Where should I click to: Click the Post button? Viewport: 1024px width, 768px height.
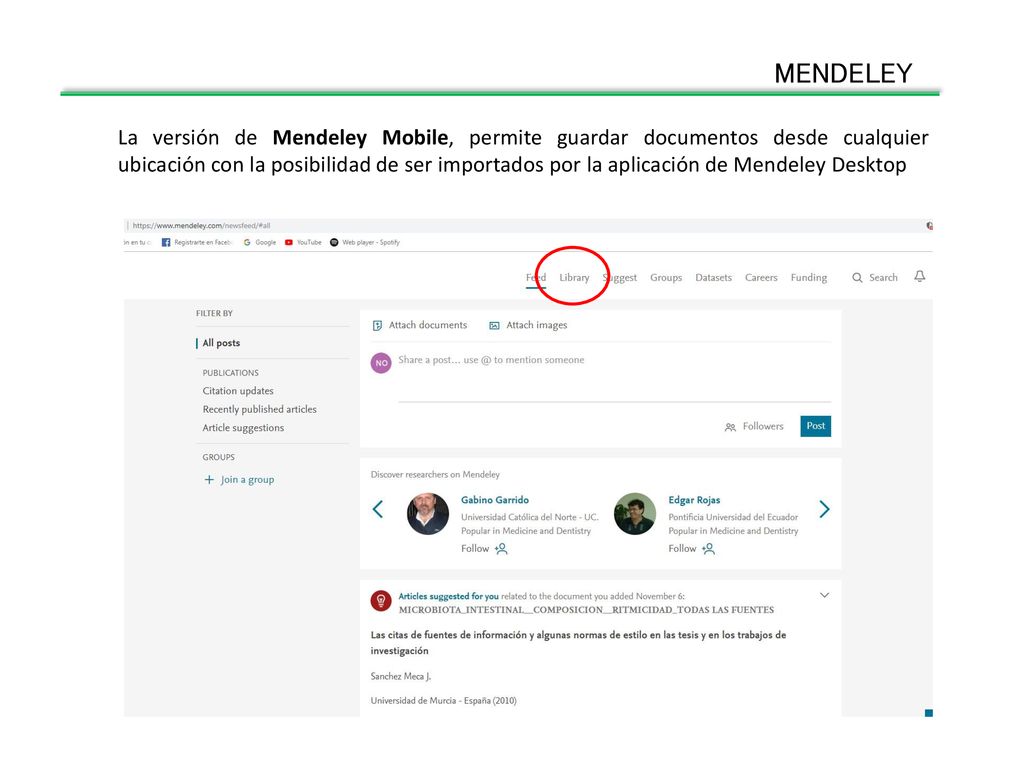click(815, 426)
